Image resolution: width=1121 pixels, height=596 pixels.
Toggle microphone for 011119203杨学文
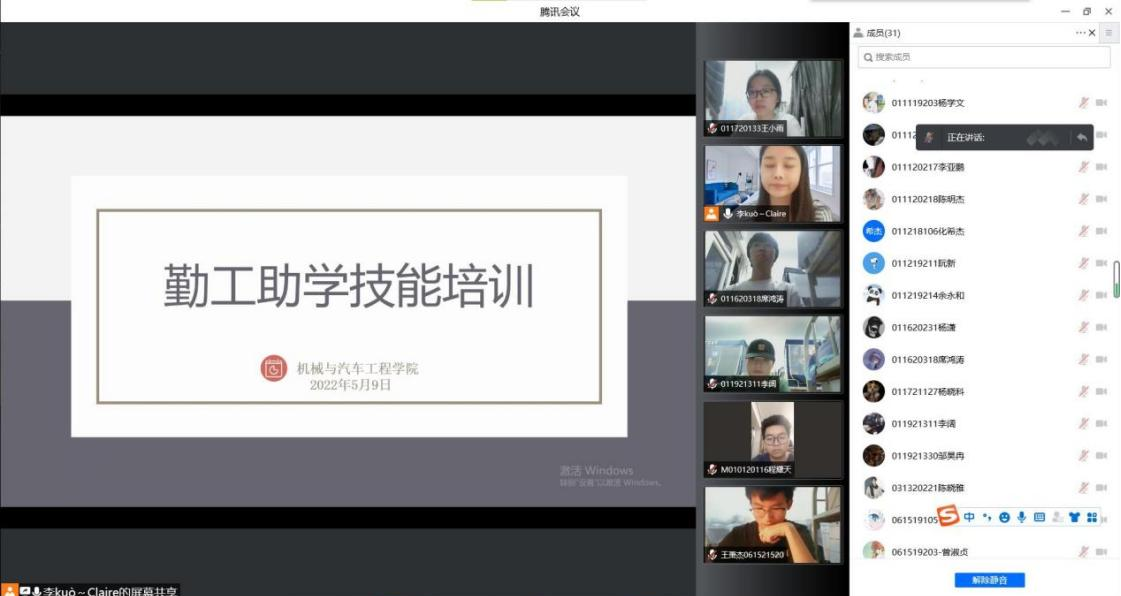pyautogui.click(x=1083, y=103)
